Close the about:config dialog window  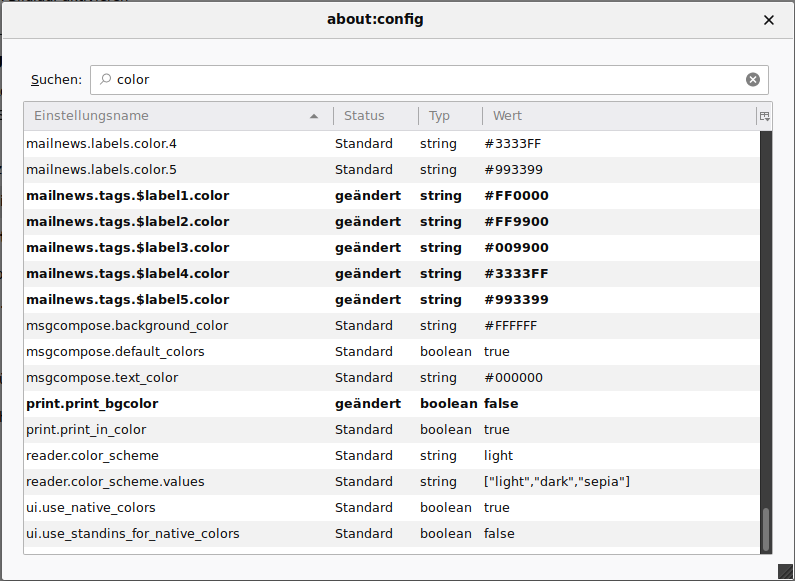point(769,20)
